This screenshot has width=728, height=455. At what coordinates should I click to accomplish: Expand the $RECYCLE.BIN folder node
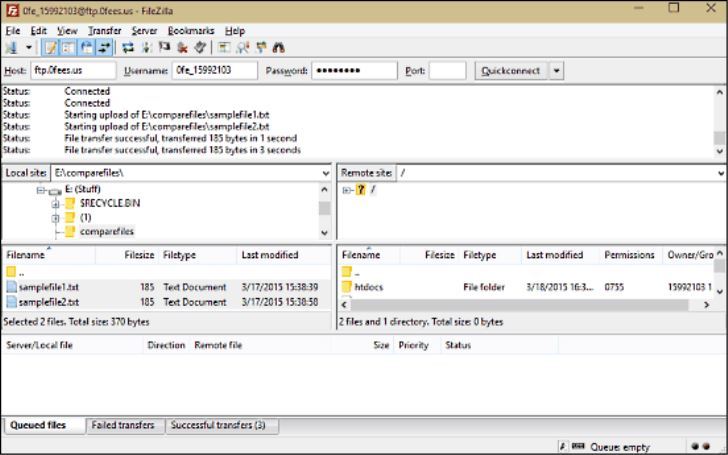55,204
